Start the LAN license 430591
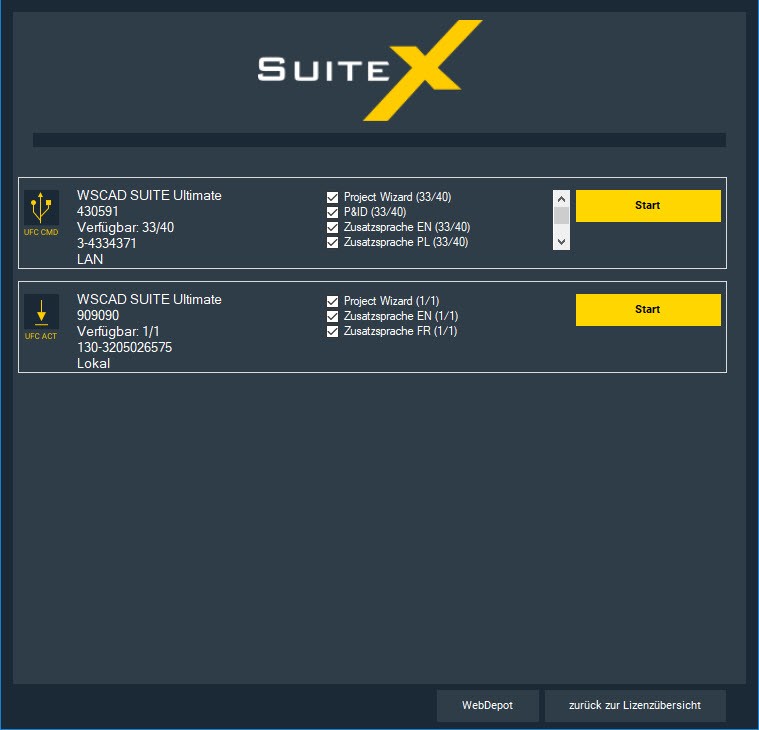This screenshot has width=759, height=730. coord(648,206)
